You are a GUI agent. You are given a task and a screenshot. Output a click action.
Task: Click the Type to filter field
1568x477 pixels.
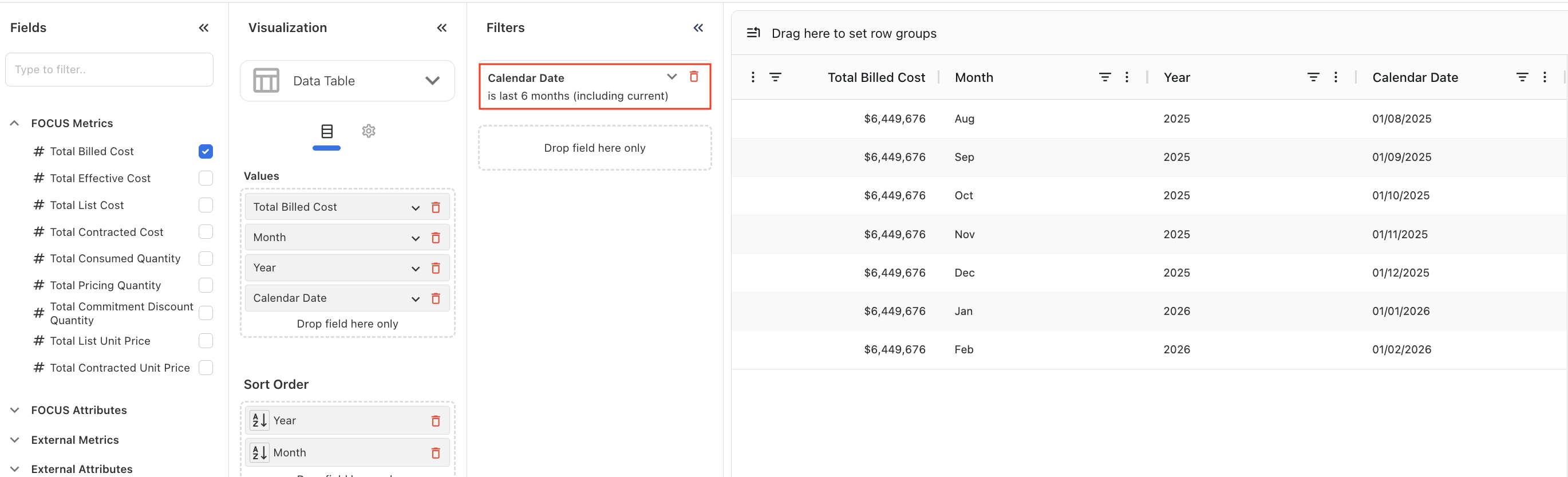[109, 69]
